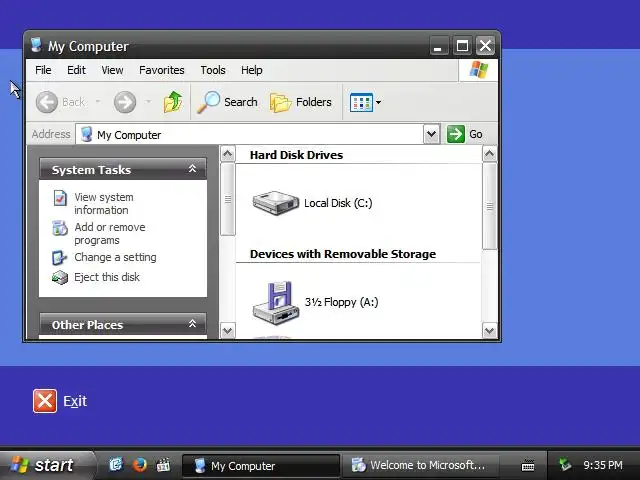This screenshot has height=480, width=640.
Task: Click View system information link
Action: tap(104, 203)
